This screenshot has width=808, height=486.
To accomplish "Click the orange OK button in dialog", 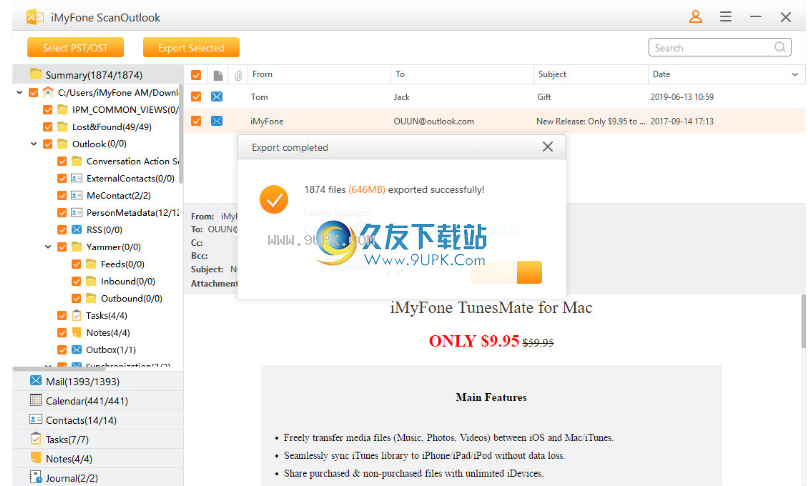I will click(x=506, y=272).
